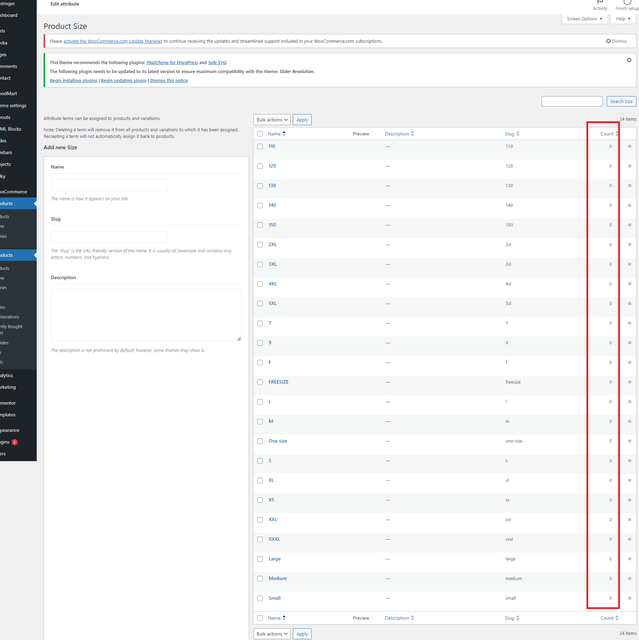The height and width of the screenshot is (640, 639).
Task: Click Dismiss this notice link
Action: click(x=169, y=81)
